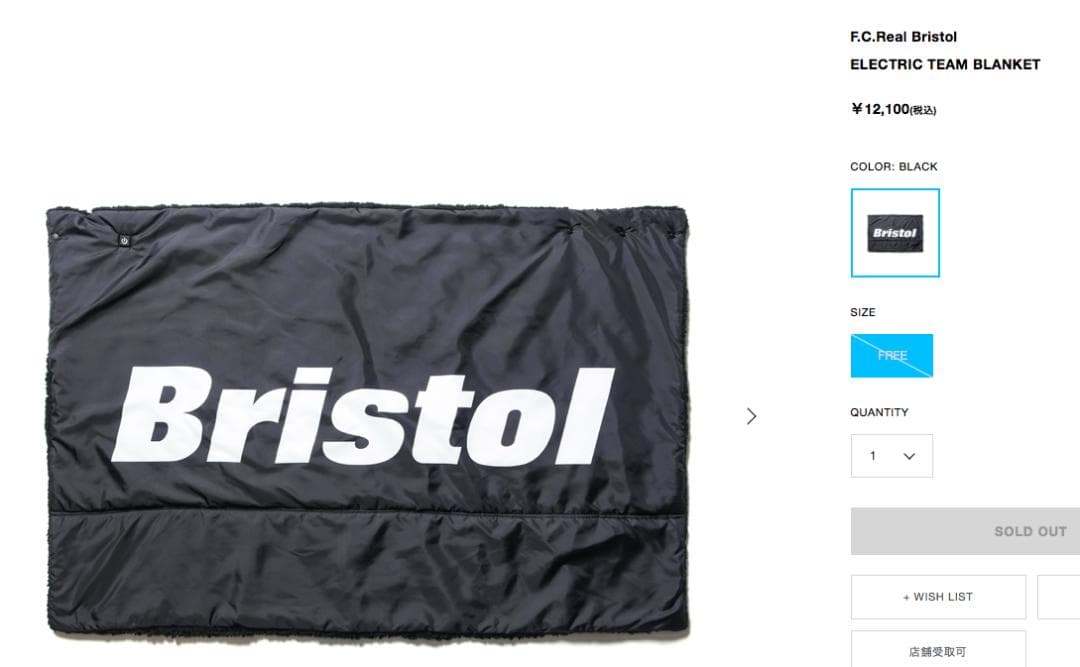Image resolution: width=1080 pixels, height=667 pixels.
Task: Open the F.C.Real Bristol brand link
Action: point(903,37)
